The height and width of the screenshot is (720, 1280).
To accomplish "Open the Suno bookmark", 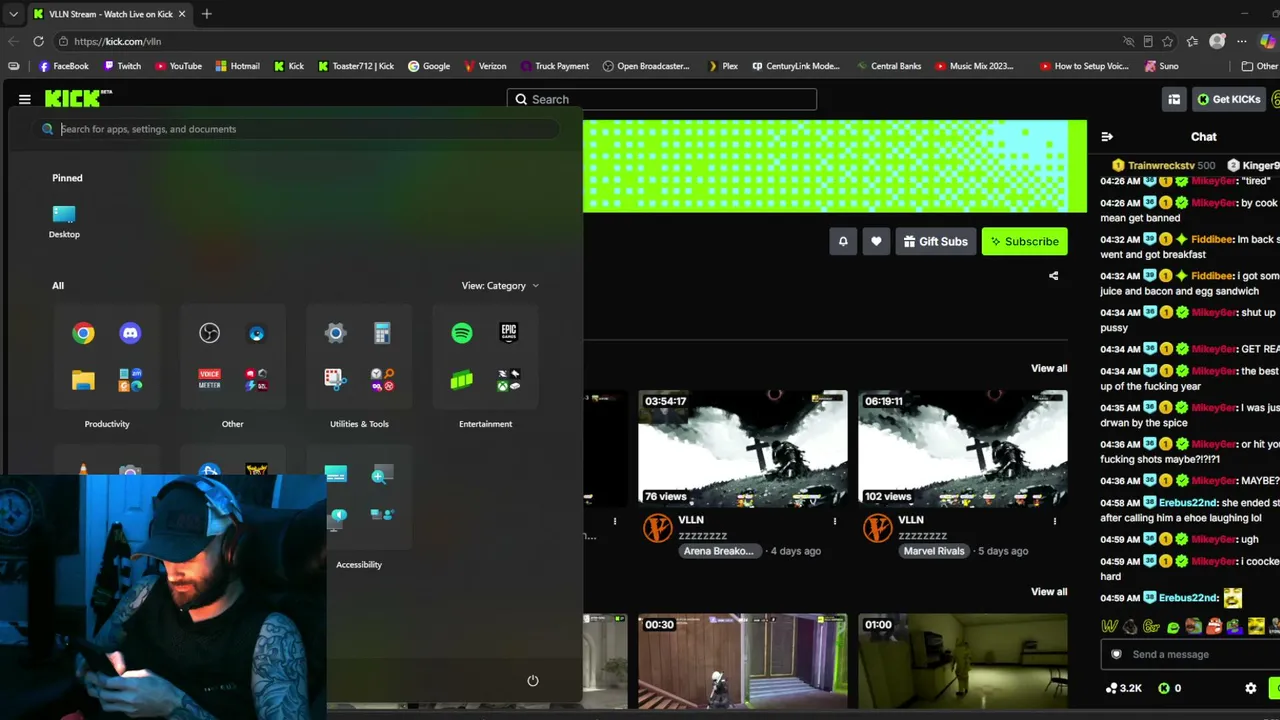I will 1160,66.
